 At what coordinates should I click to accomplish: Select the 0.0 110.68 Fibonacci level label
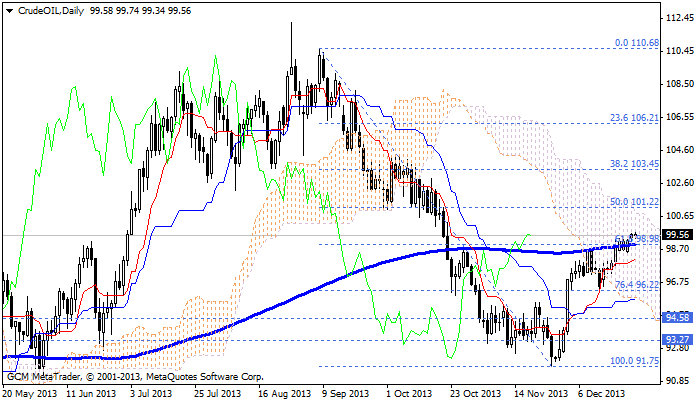pyautogui.click(x=637, y=43)
